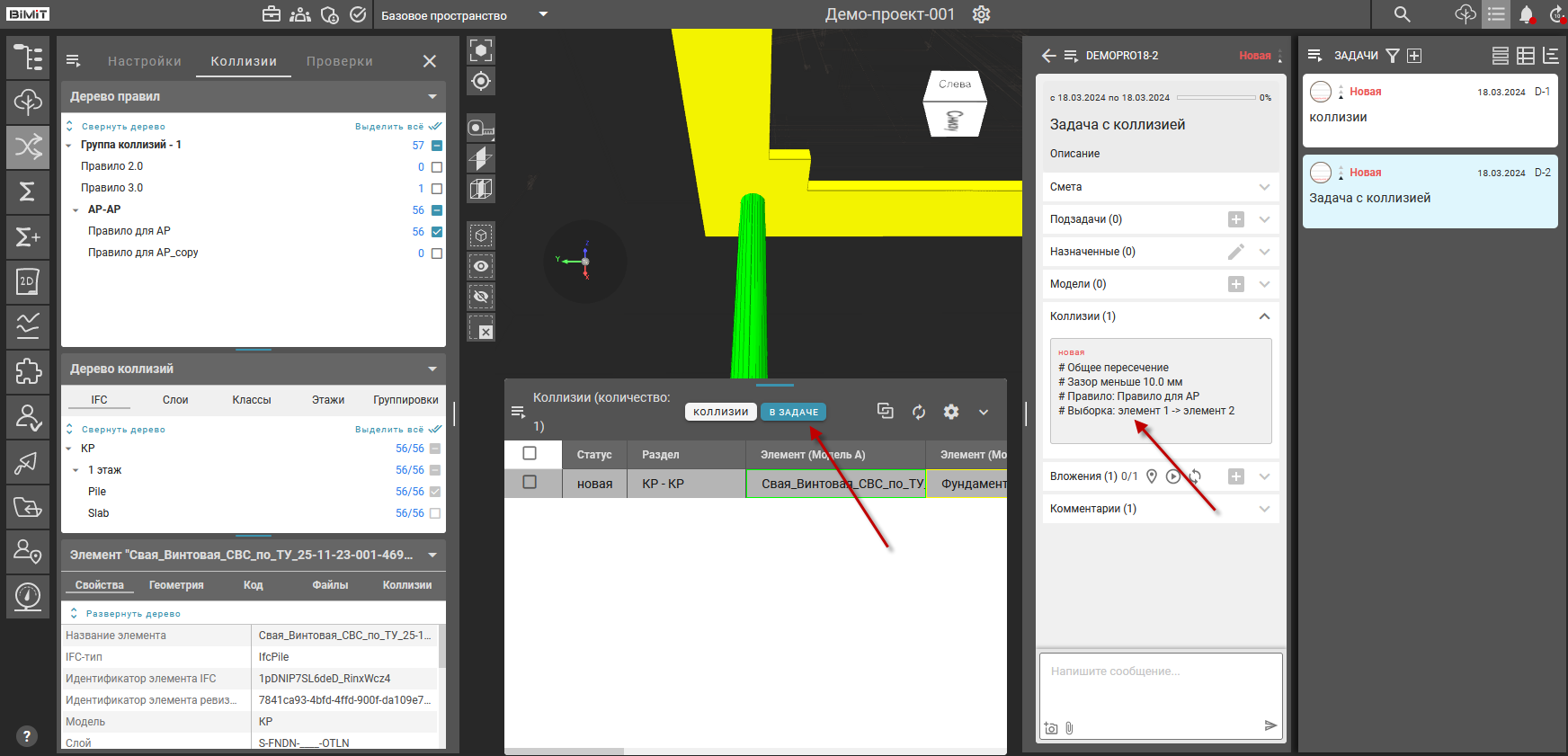Click the search magnifier icon
This screenshot has width=1568, height=756.
click(x=1402, y=14)
